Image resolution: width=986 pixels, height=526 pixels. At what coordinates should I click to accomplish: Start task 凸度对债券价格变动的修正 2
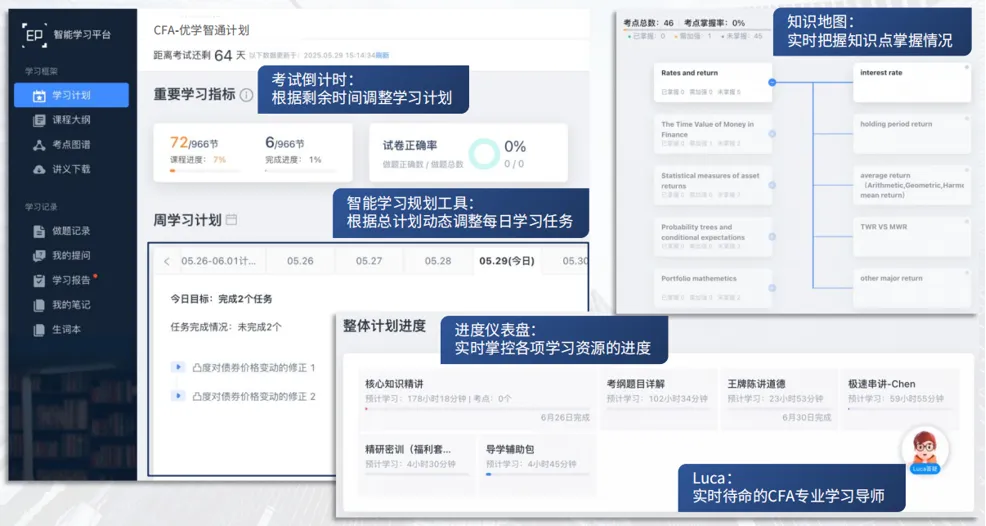click(178, 397)
